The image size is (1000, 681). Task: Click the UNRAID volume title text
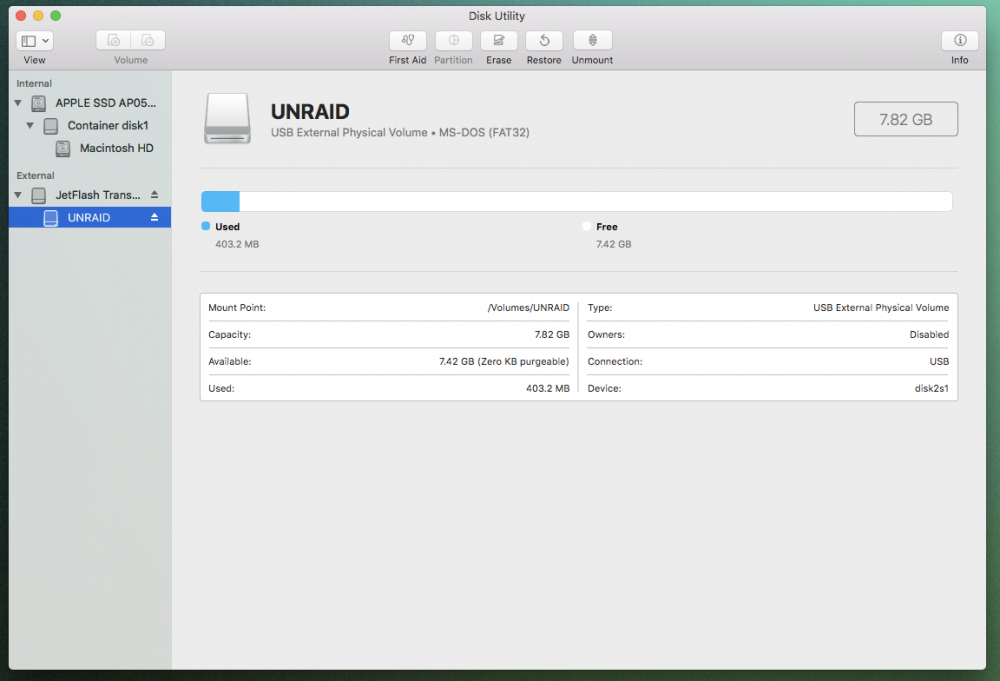310,112
